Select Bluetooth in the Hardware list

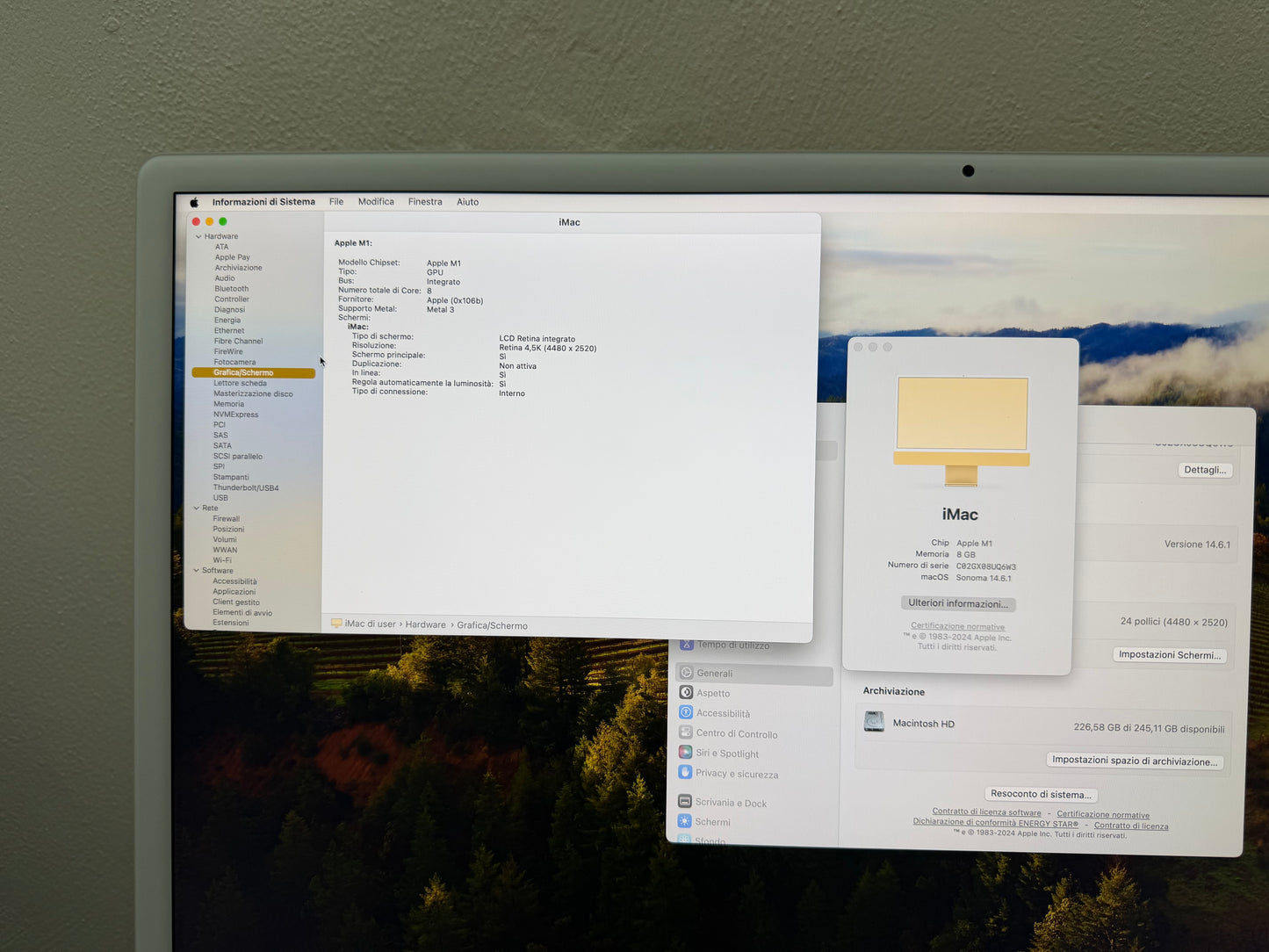coord(232,289)
